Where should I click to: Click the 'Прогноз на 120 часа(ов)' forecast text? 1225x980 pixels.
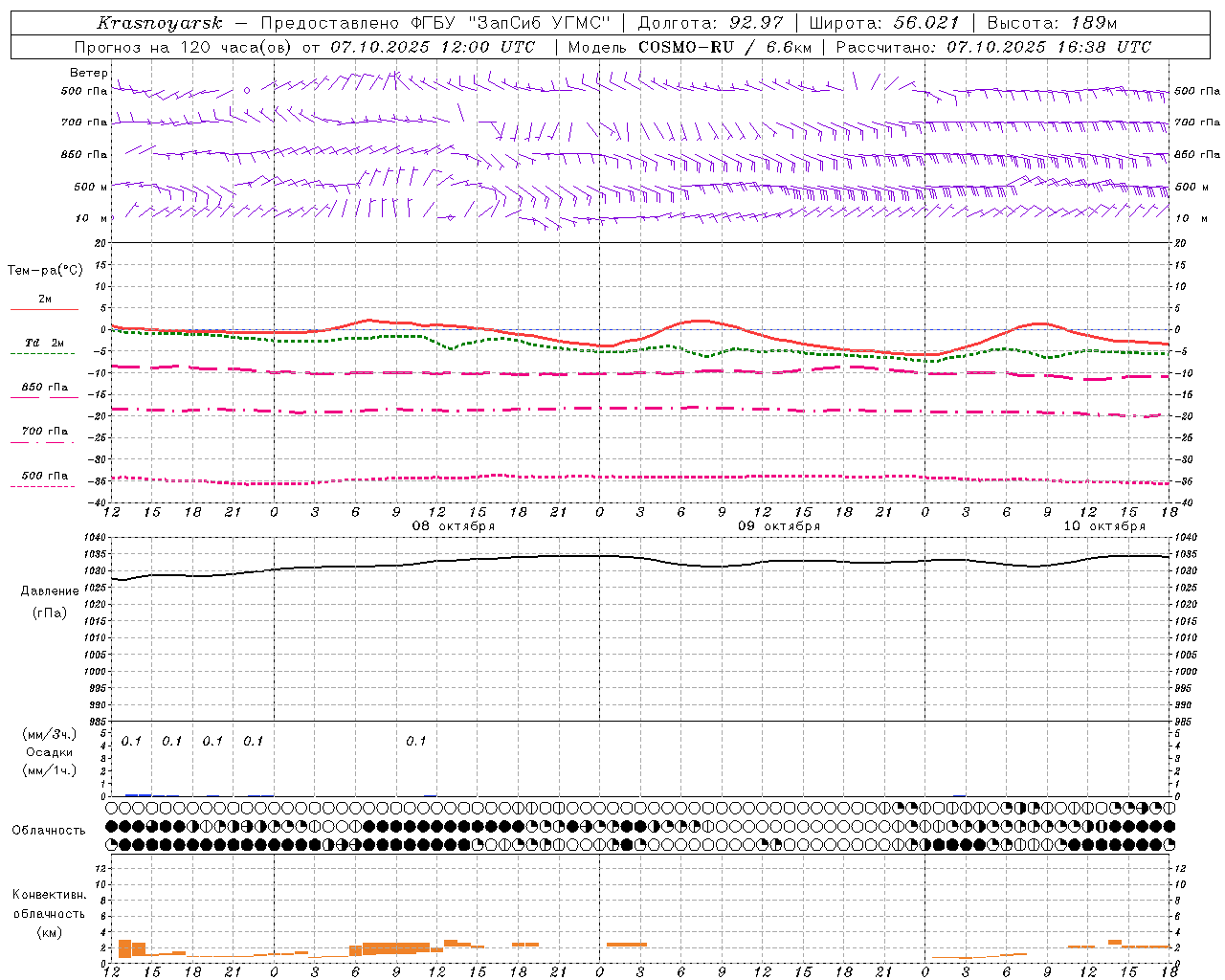(x=183, y=47)
